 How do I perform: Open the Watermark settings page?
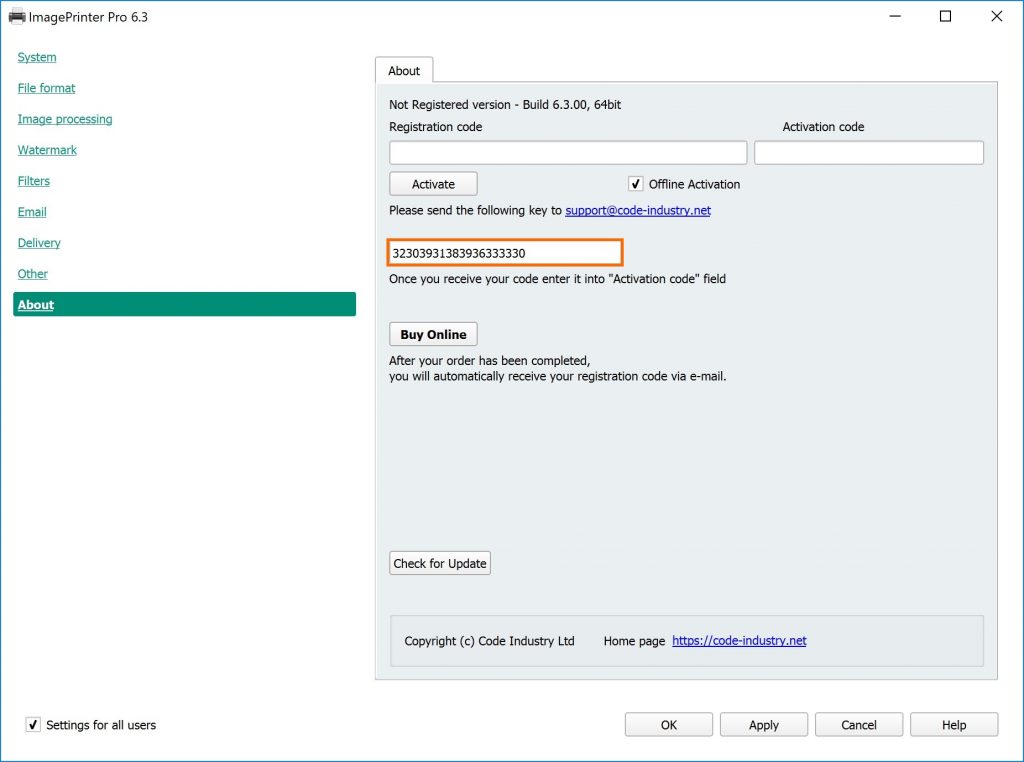[x=47, y=150]
